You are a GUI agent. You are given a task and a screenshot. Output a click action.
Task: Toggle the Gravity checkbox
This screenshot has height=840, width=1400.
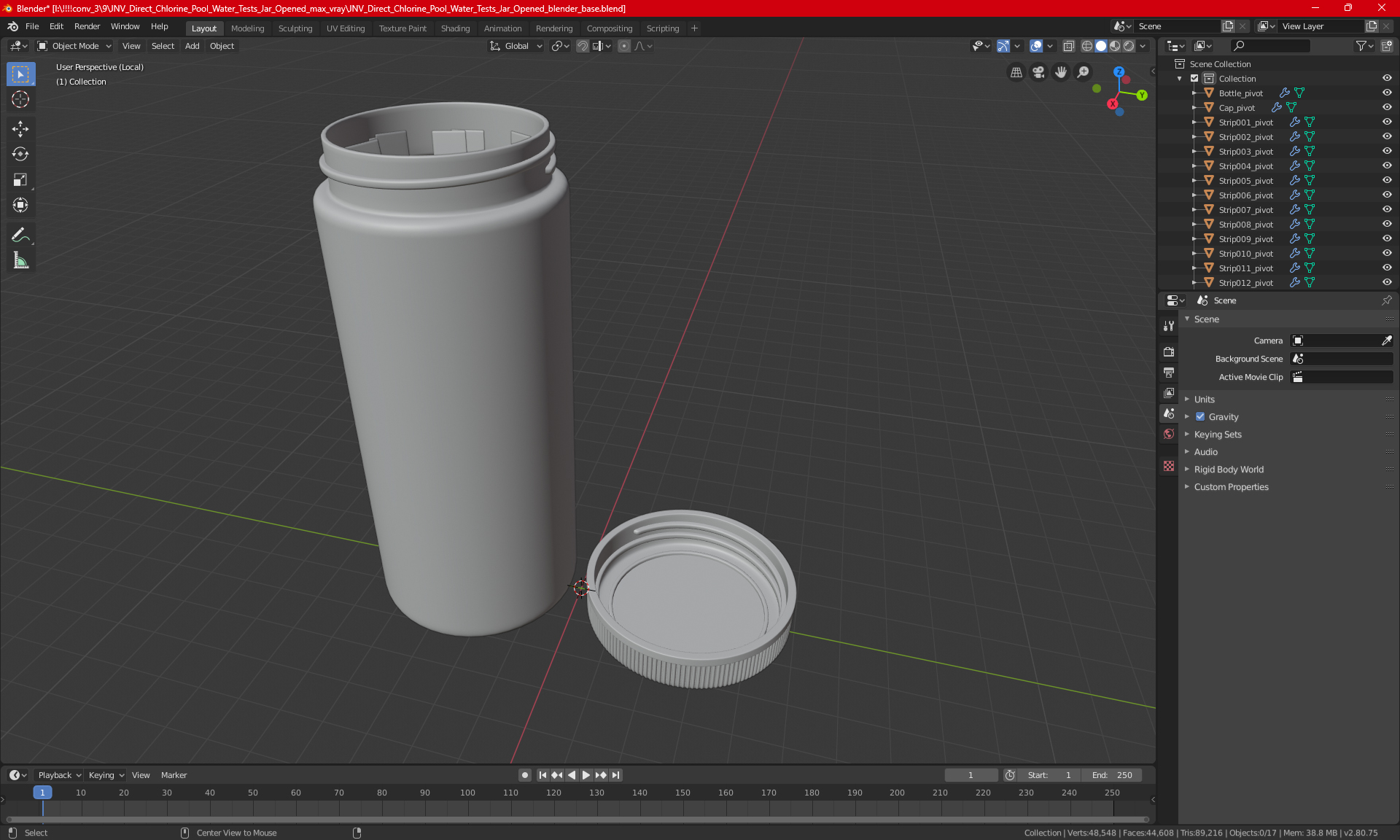[x=1200, y=416]
